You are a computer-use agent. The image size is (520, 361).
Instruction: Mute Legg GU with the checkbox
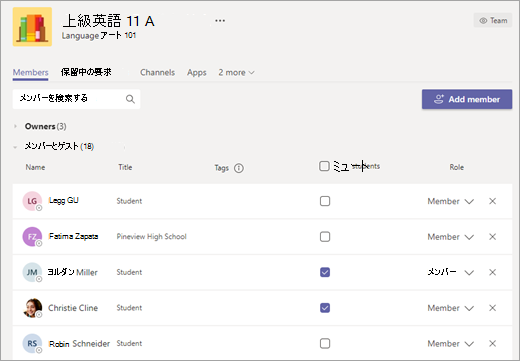[325, 201]
